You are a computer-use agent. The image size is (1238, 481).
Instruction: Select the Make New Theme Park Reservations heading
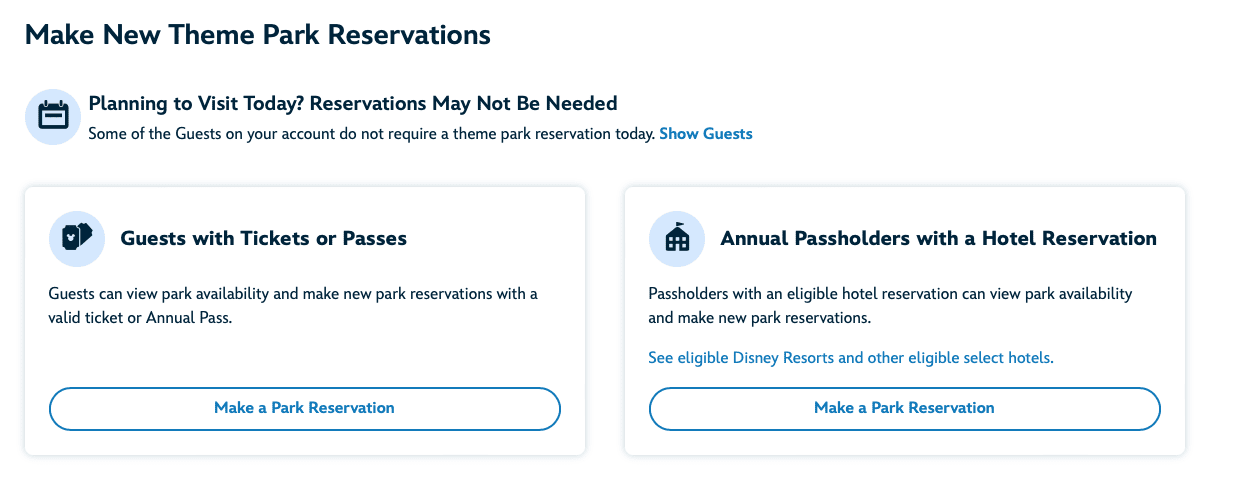coord(258,35)
